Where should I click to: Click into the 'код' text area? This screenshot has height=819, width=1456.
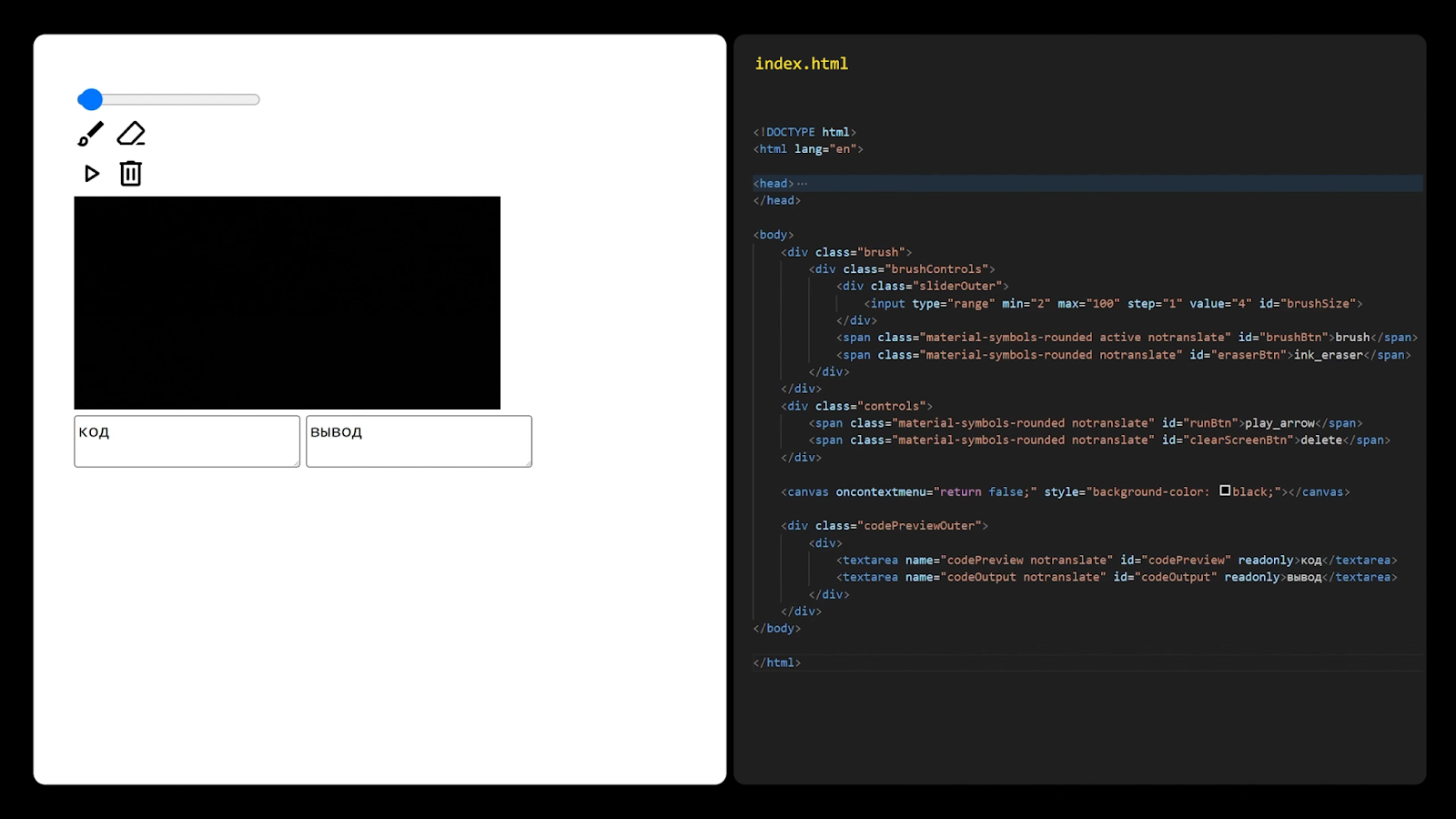coord(187,441)
